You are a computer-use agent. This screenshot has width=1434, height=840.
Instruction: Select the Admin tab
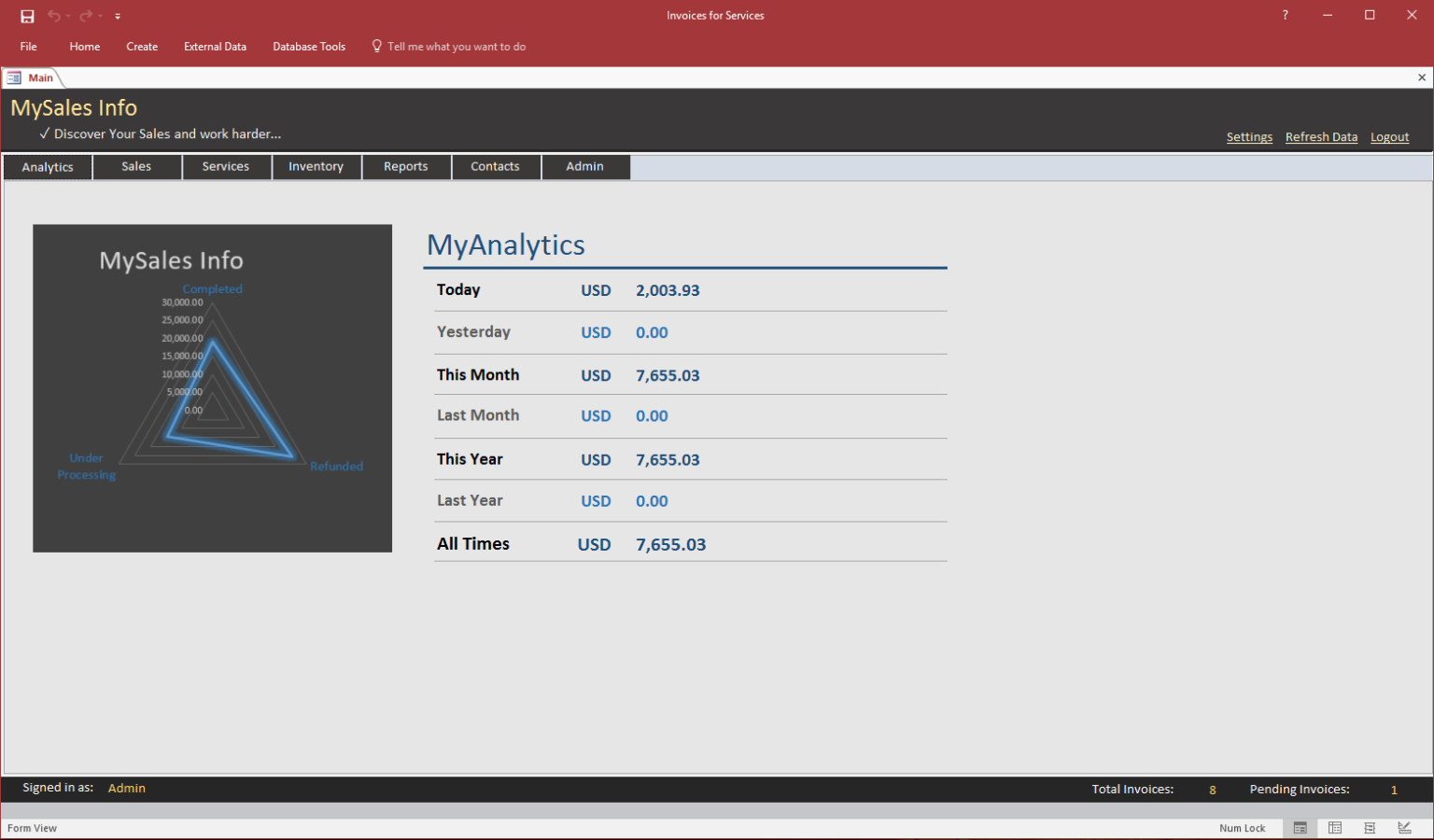[584, 166]
